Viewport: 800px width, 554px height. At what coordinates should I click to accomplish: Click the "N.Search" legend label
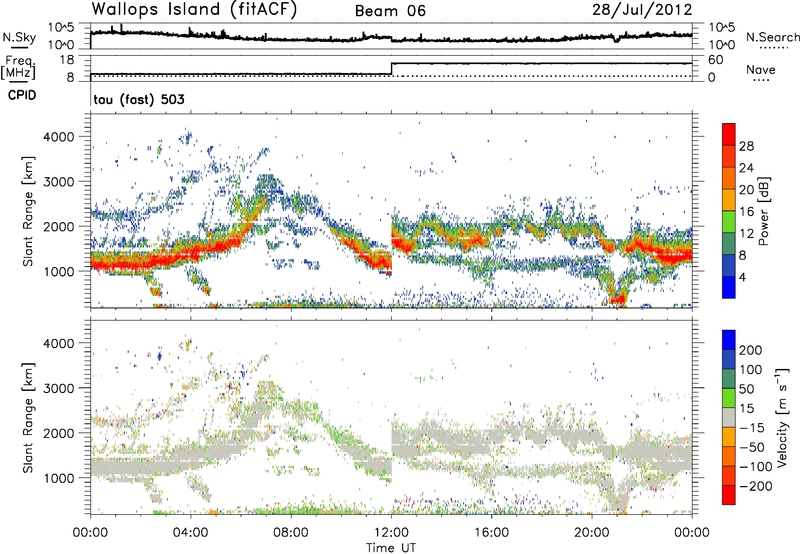click(x=773, y=37)
